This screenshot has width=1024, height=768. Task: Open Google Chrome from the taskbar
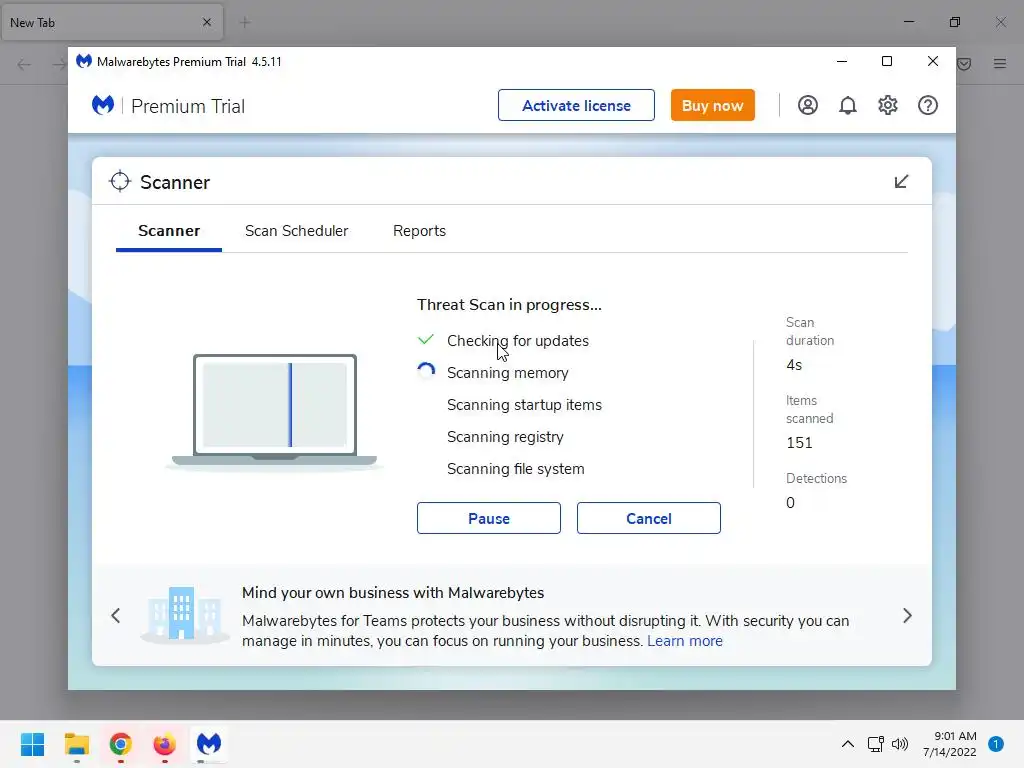click(120, 744)
